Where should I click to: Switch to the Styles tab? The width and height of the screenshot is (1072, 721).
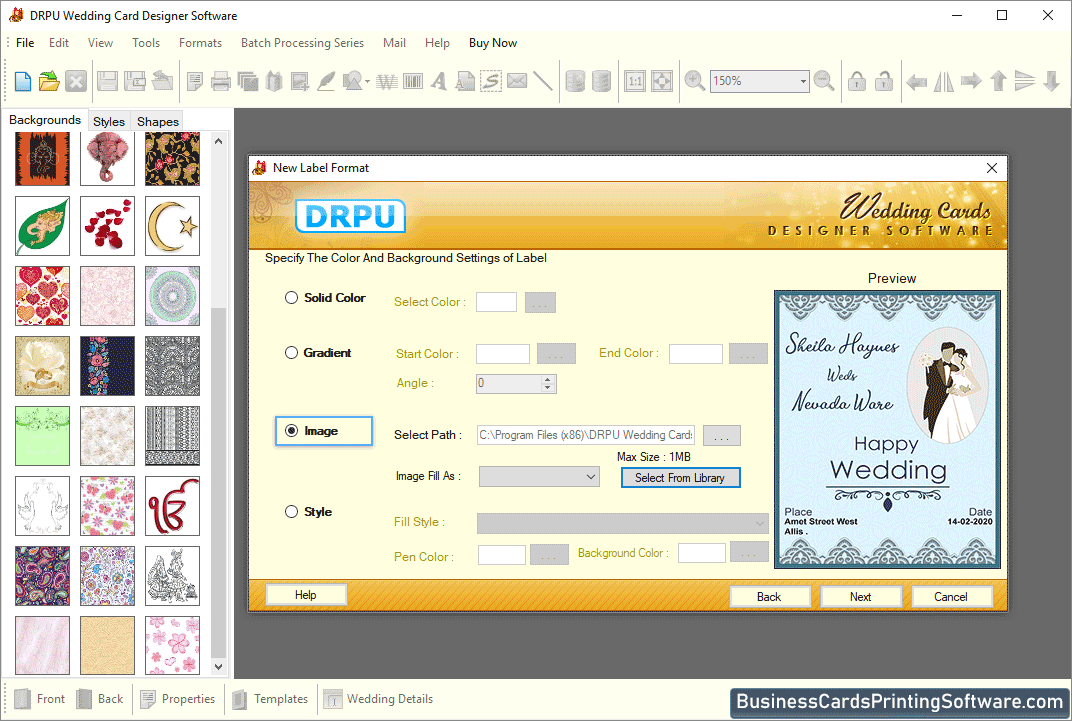pyautogui.click(x=109, y=121)
